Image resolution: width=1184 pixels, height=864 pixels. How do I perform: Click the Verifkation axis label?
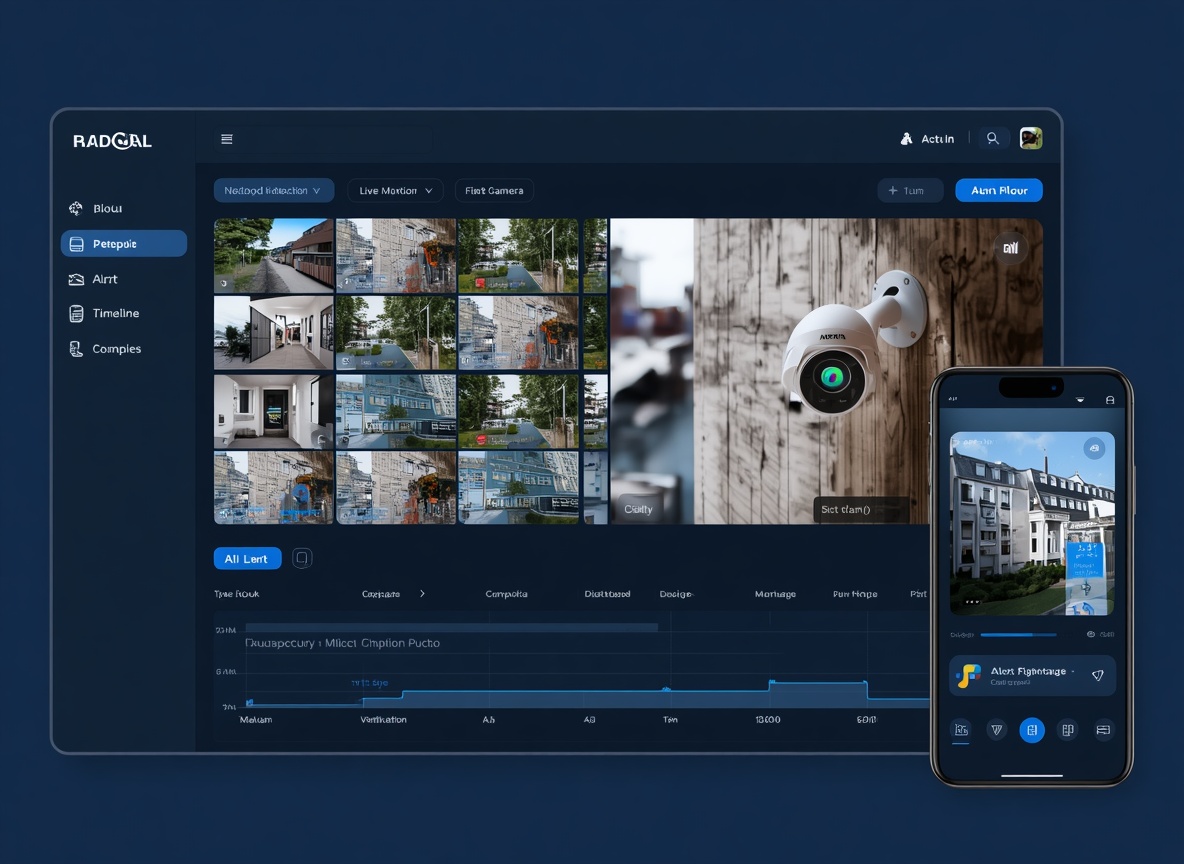pos(383,720)
